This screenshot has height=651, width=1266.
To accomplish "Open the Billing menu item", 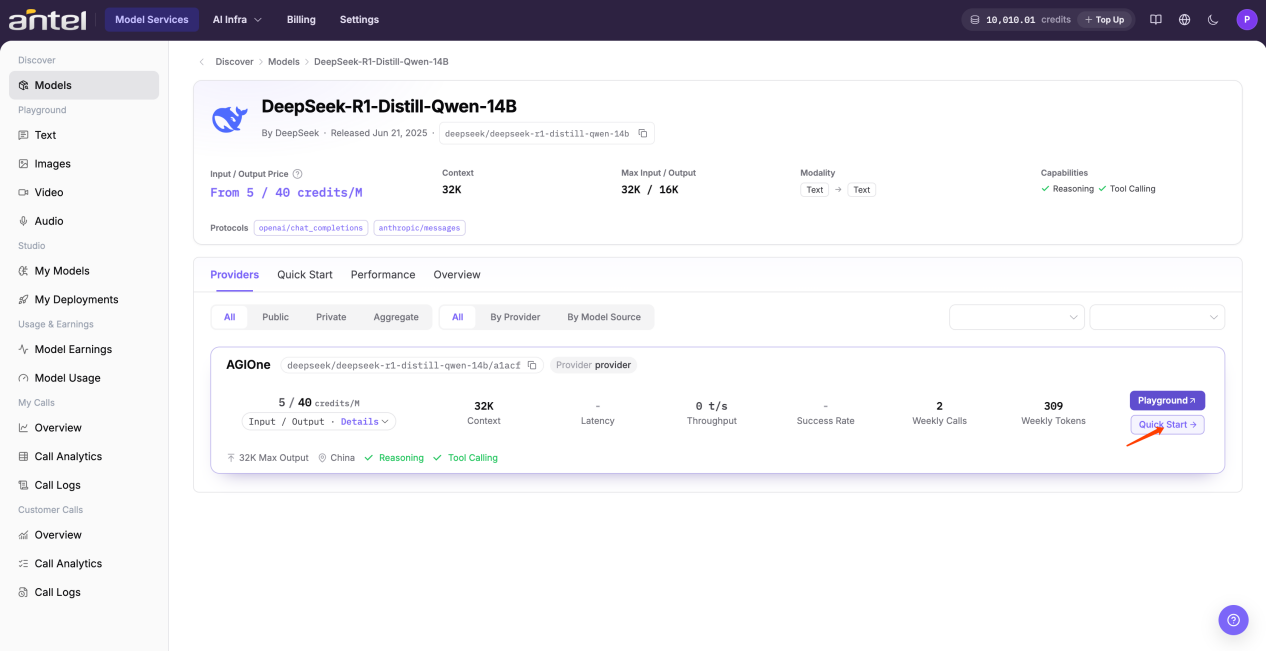I will tap(301, 19).
